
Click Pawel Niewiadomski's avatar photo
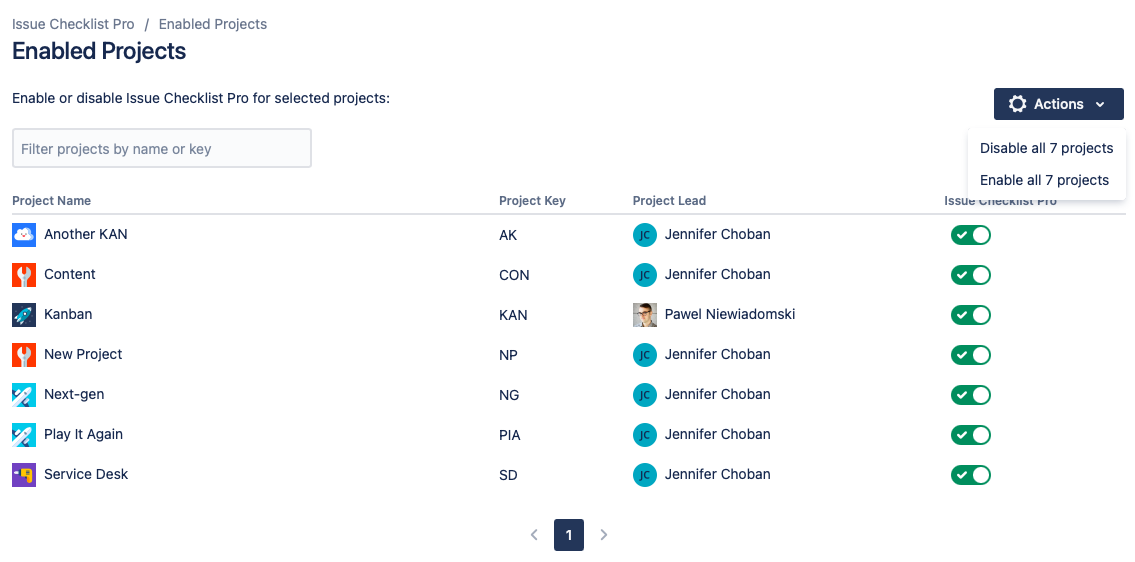645,315
